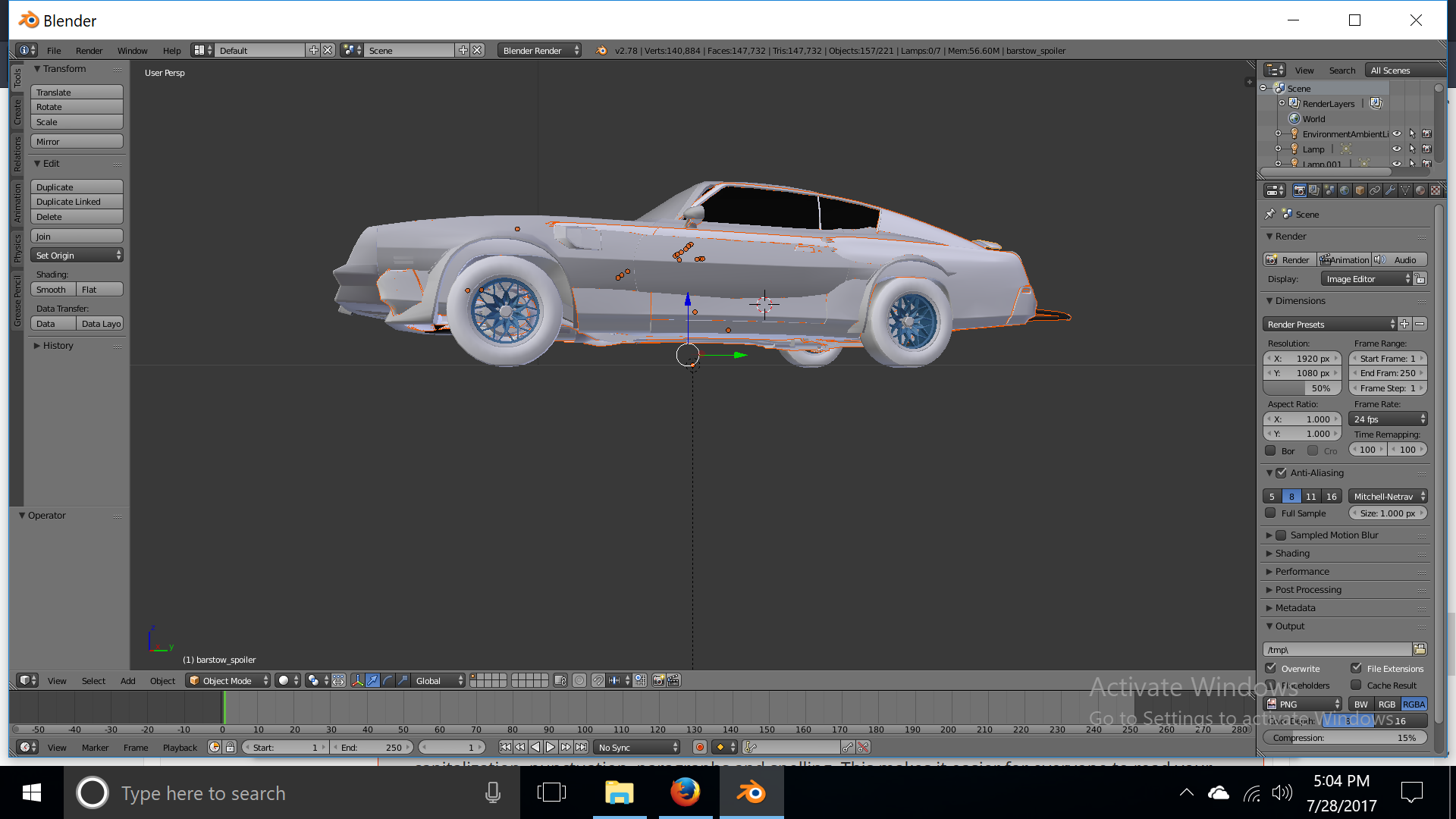Expand the Performance panel
Viewport: 1456px width, 819px height.
(1301, 571)
